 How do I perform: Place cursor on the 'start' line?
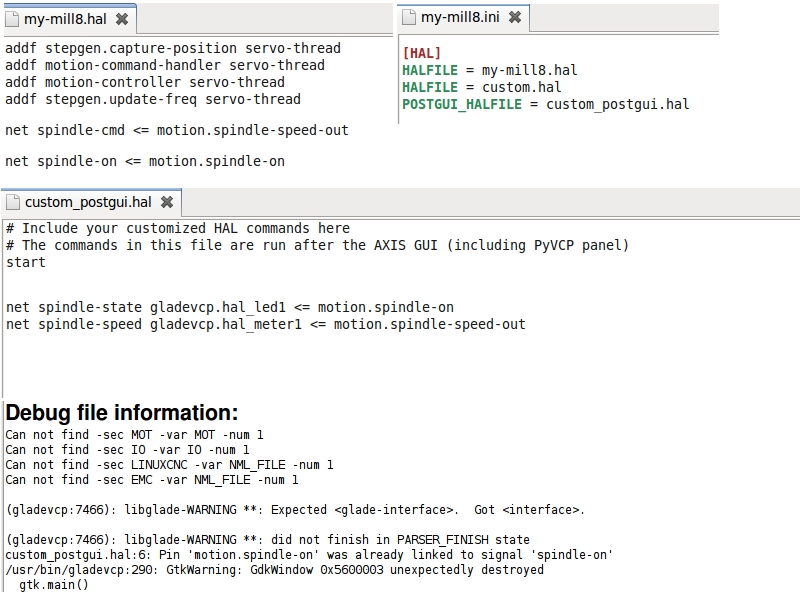point(26,262)
